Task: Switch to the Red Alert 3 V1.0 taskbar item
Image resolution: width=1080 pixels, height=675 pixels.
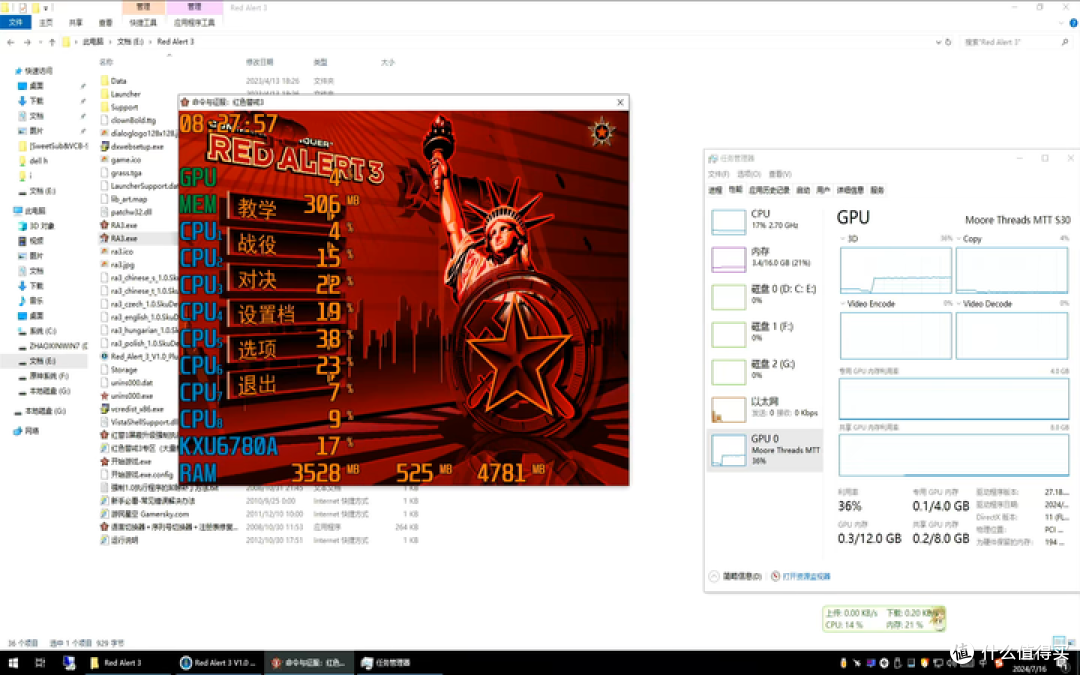Action: [x=217, y=663]
